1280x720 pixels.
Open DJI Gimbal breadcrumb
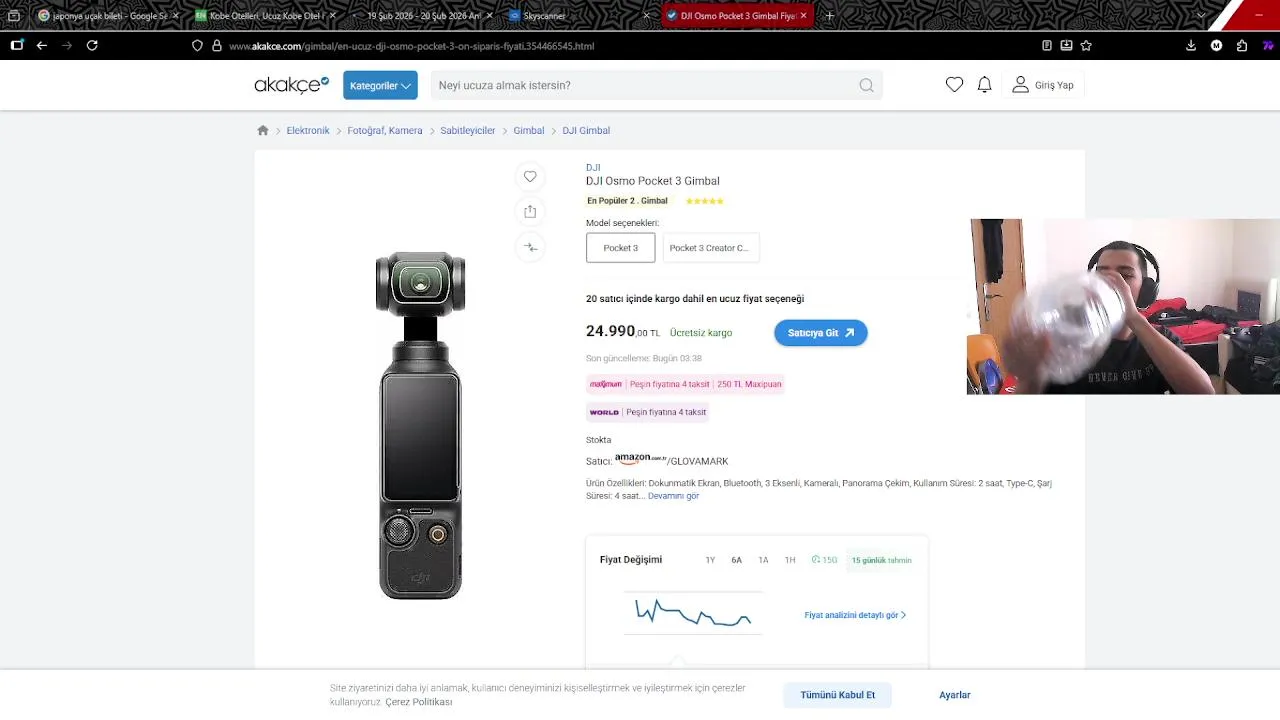tap(586, 130)
